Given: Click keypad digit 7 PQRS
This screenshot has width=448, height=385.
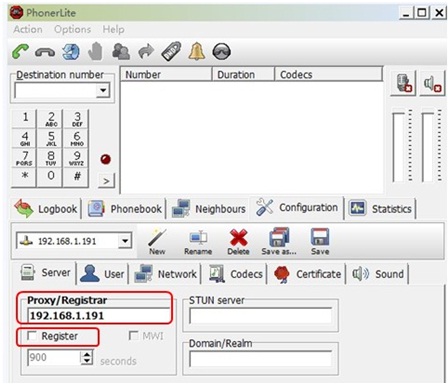Looking at the screenshot, I should click(25, 158).
